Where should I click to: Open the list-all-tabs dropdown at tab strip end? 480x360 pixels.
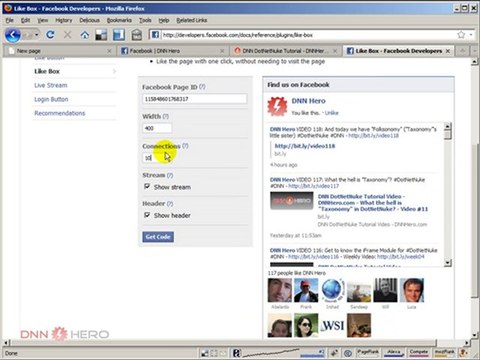pos(475,51)
